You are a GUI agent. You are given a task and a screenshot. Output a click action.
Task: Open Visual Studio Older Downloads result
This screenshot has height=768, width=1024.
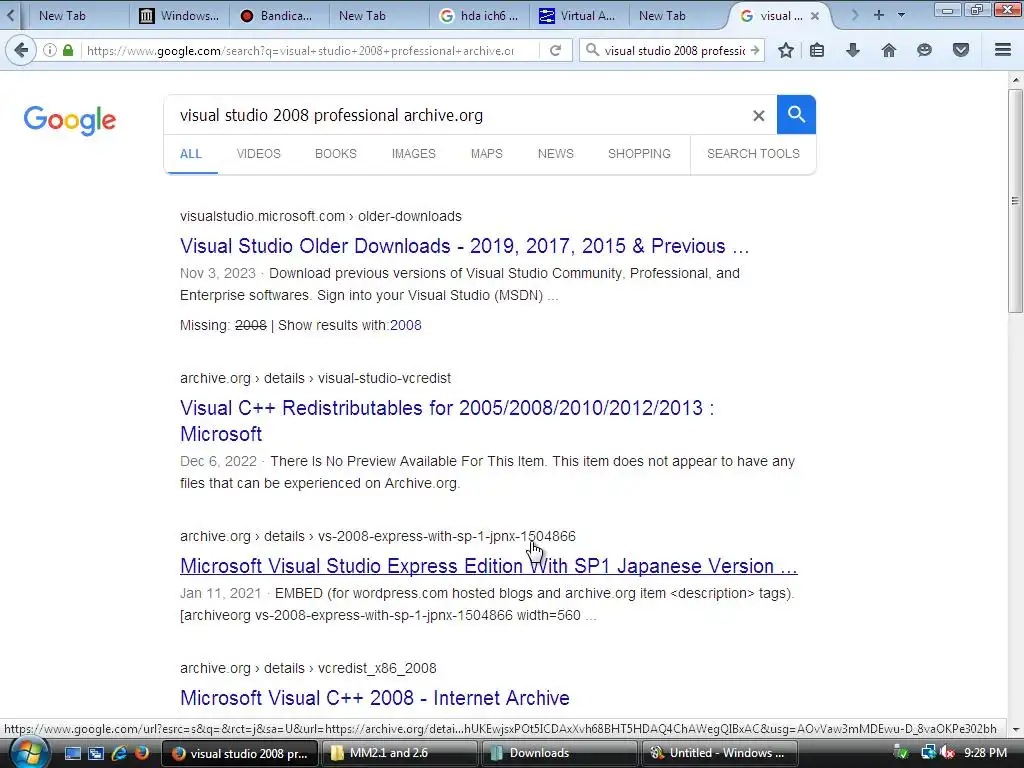tap(464, 246)
